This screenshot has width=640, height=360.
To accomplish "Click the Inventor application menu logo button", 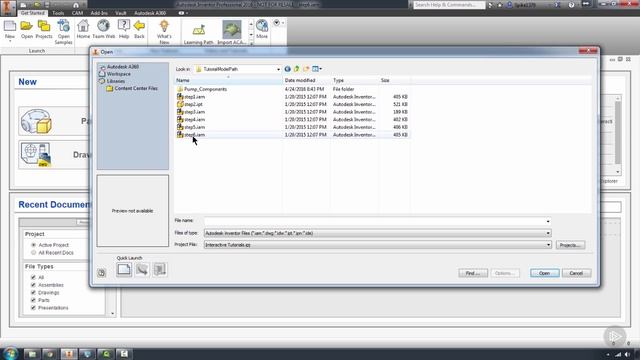I will tap(8, 7).
